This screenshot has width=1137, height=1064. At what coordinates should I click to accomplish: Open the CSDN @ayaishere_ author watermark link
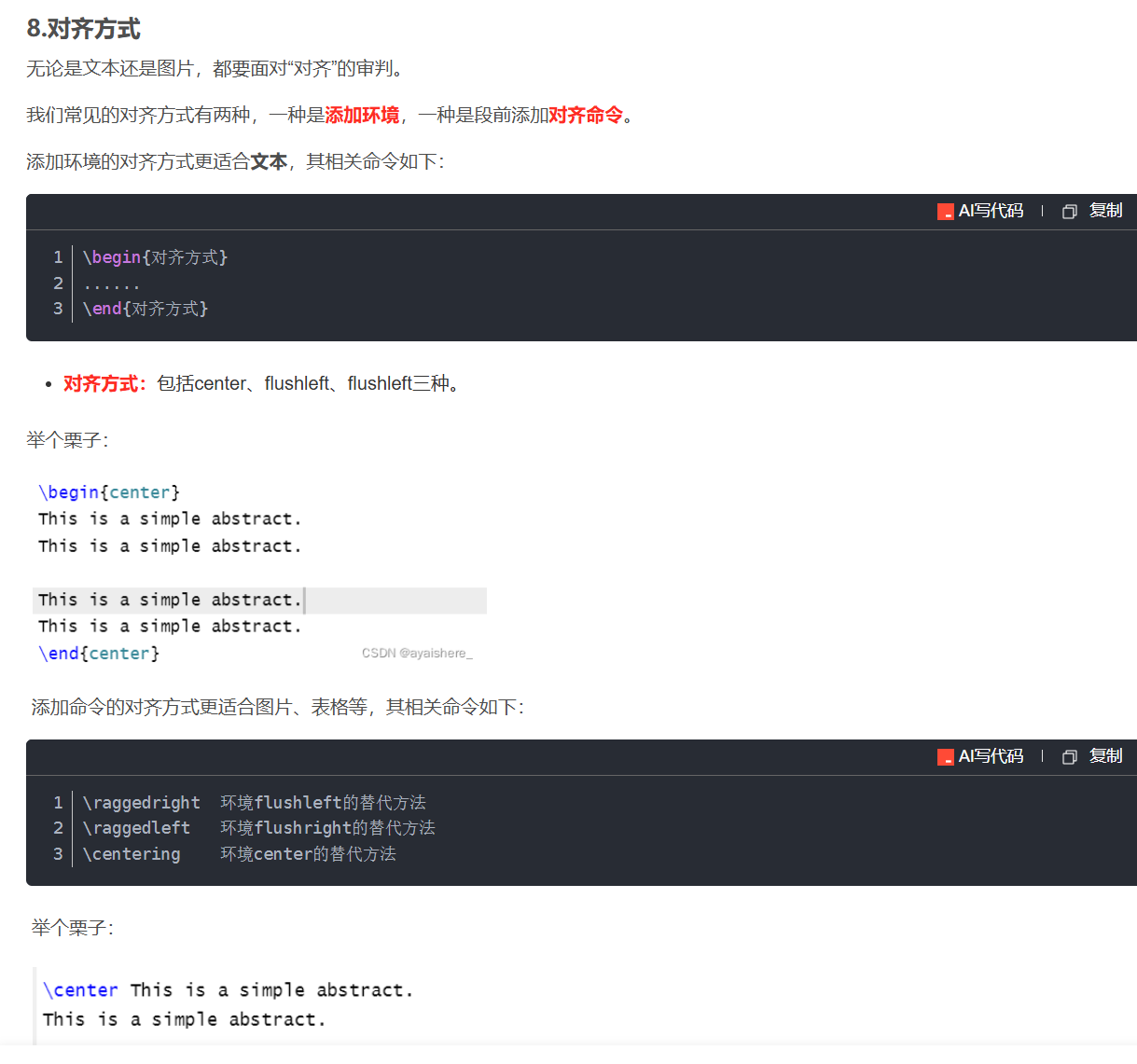pyautogui.click(x=417, y=653)
